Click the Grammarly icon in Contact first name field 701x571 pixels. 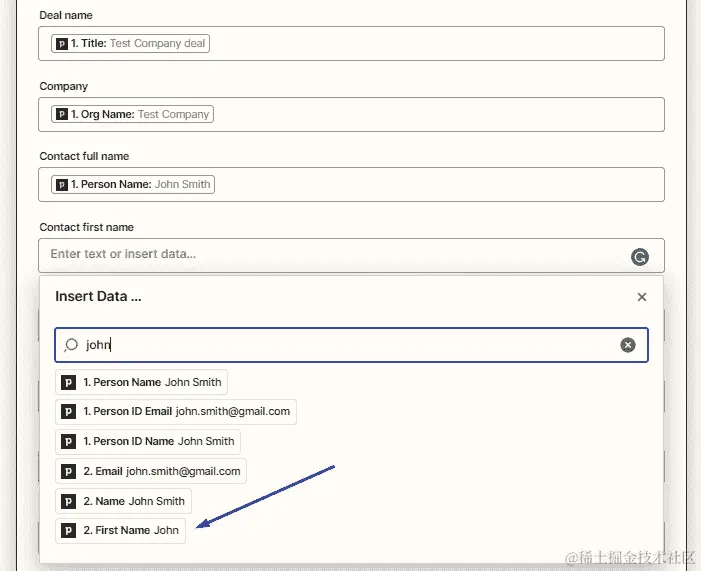point(639,257)
